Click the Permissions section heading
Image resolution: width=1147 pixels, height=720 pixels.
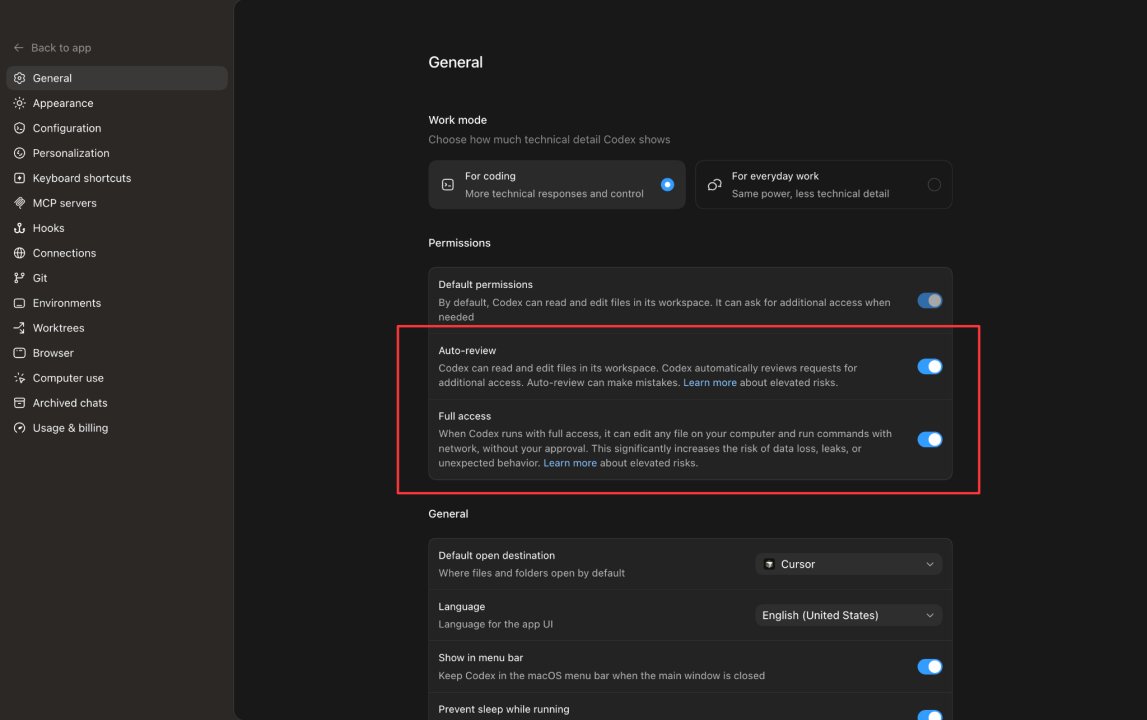coord(459,243)
